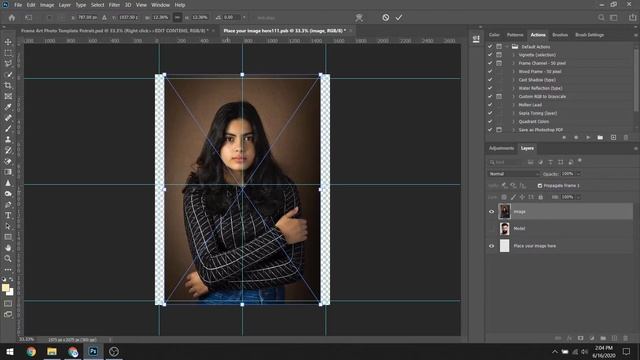The height and width of the screenshot is (360, 640).
Task: Expand the Water Reflection (type) action
Action: pos(513,88)
